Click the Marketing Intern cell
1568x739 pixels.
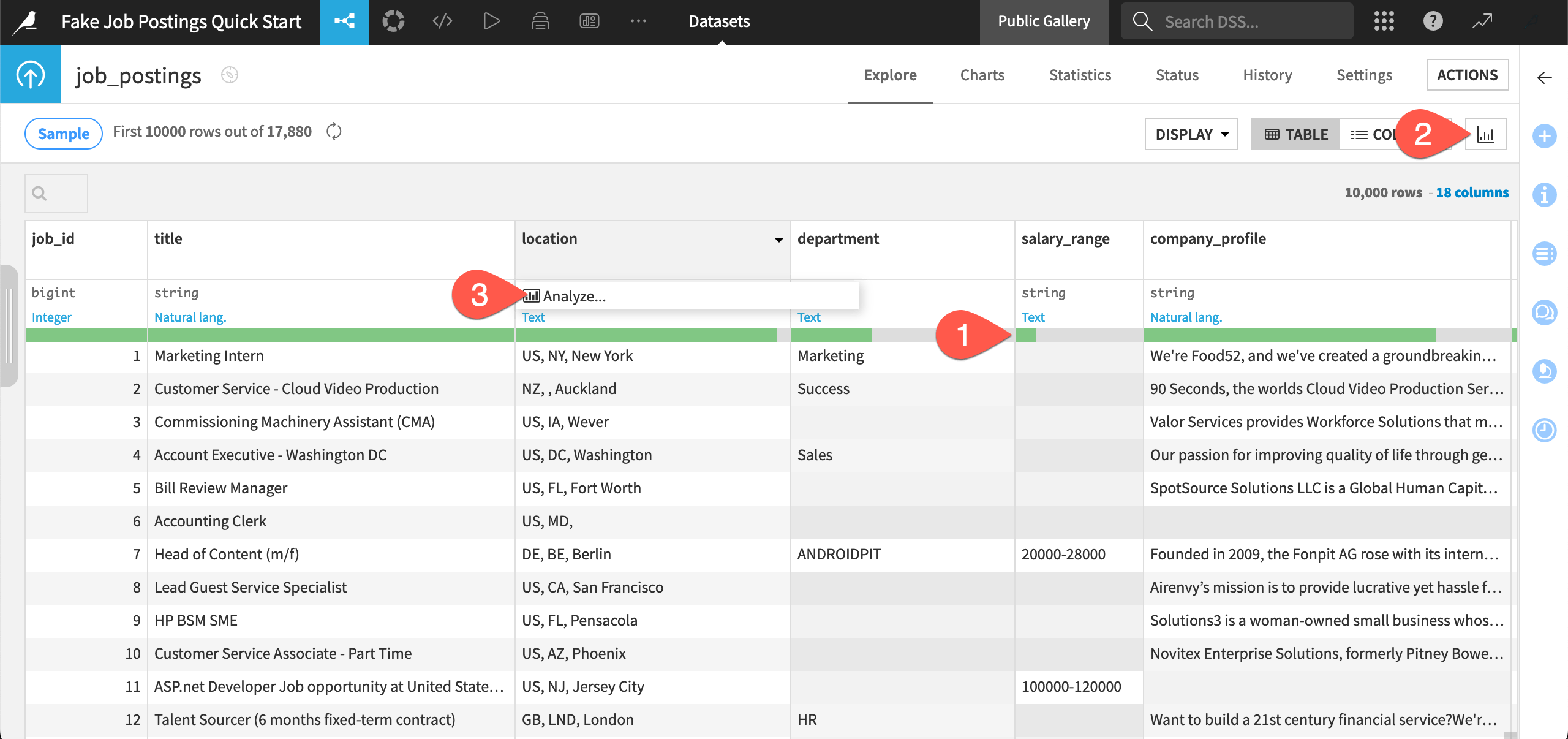[x=331, y=356]
